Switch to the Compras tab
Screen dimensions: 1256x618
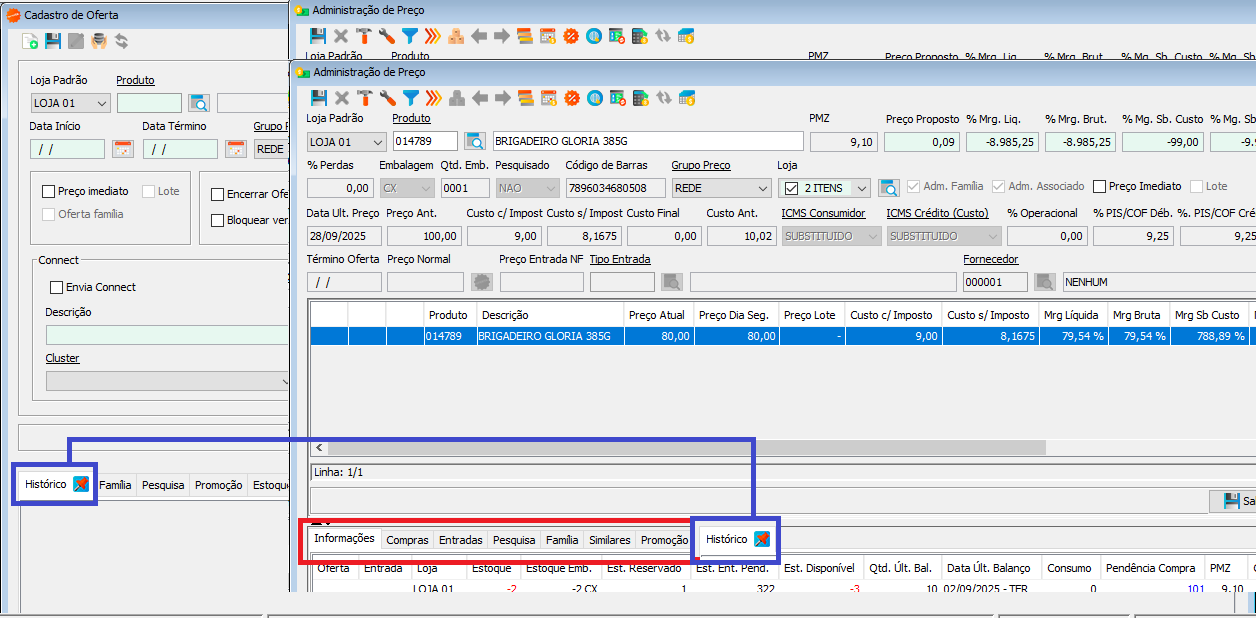click(407, 540)
